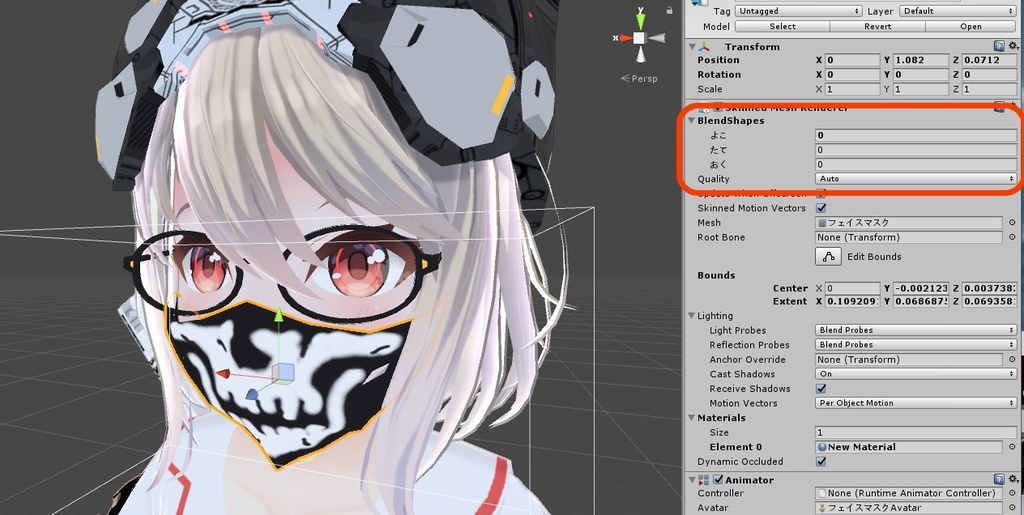Click the たて blend shape value field

click(916, 150)
